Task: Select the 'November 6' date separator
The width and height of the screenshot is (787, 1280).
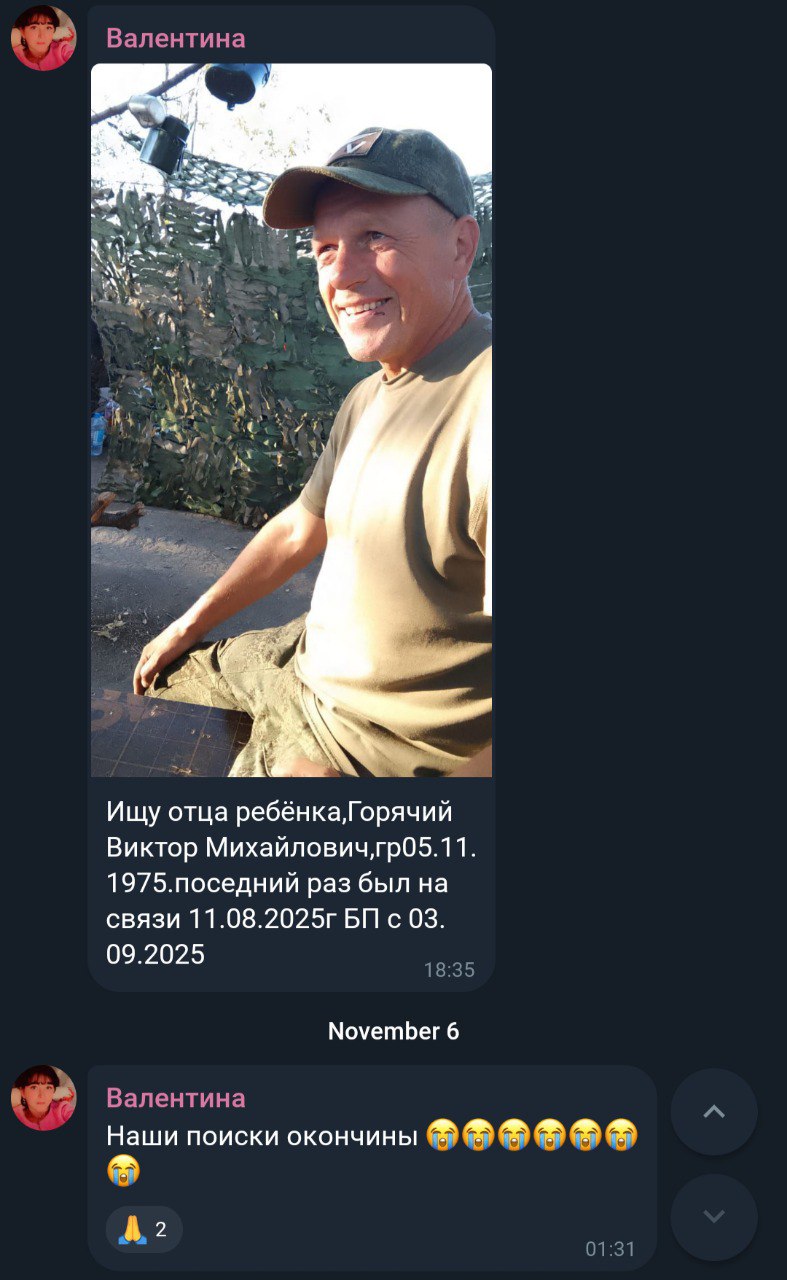Action: click(x=393, y=1031)
